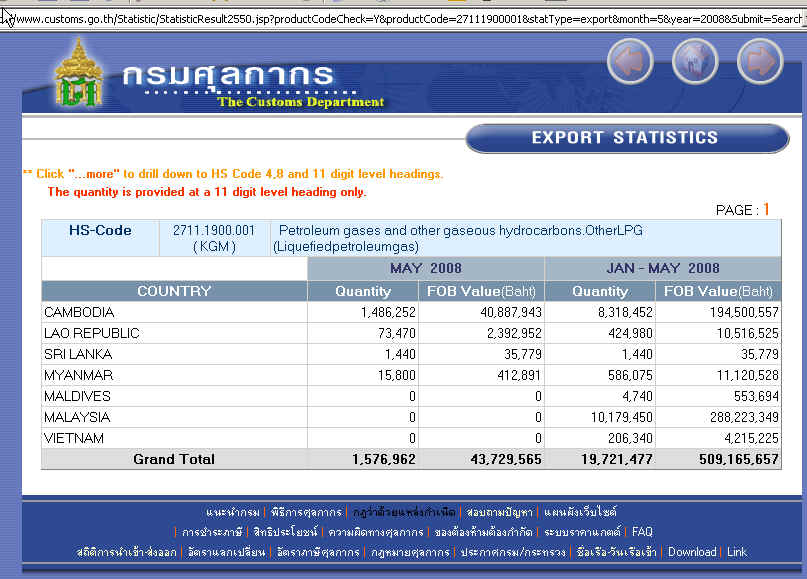Screen dimensions: 807x579
Task: Click grand total May FOB 43,729,565
Action: pyautogui.click(x=506, y=459)
